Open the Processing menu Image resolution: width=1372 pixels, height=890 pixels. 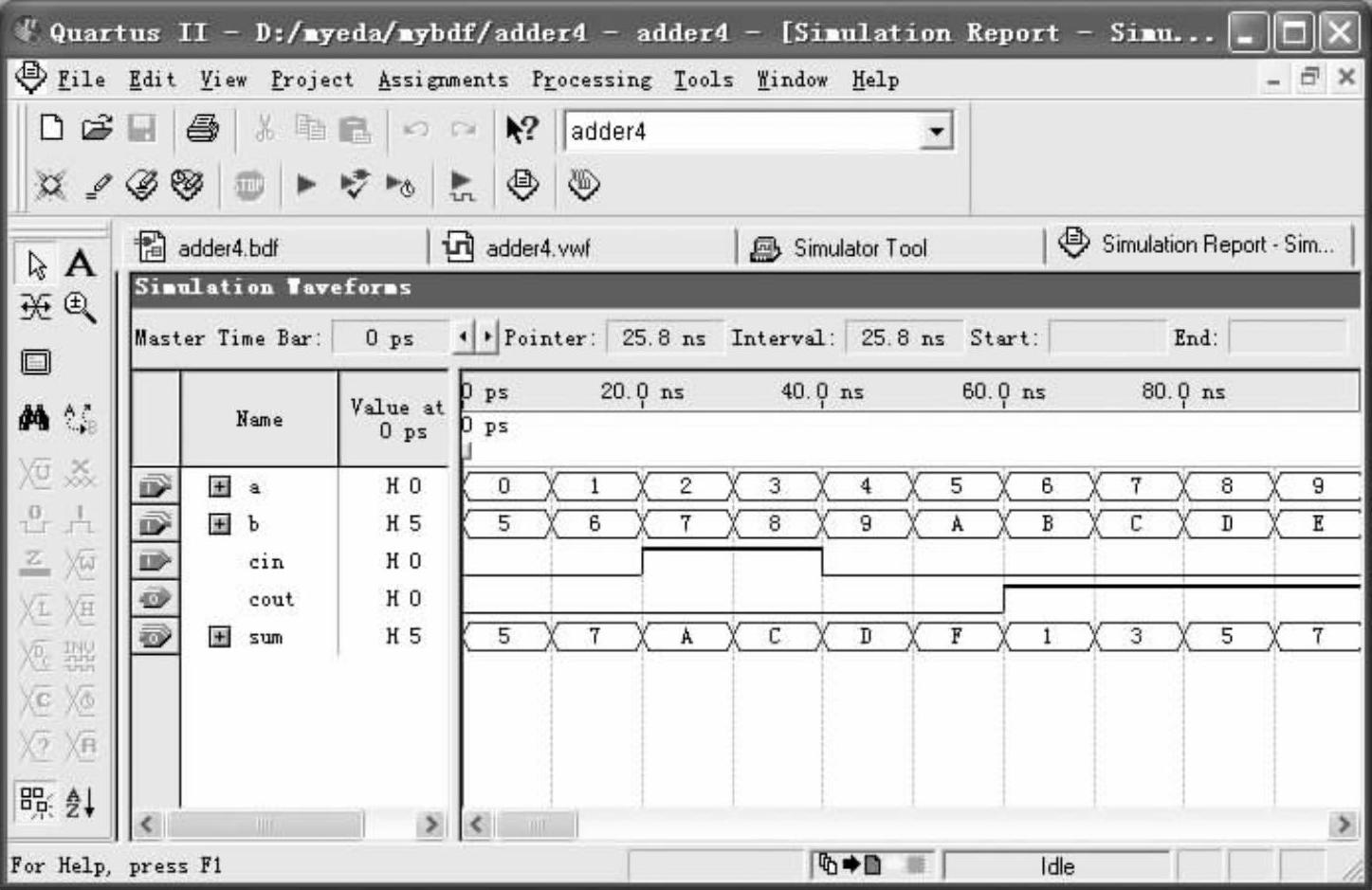592,80
